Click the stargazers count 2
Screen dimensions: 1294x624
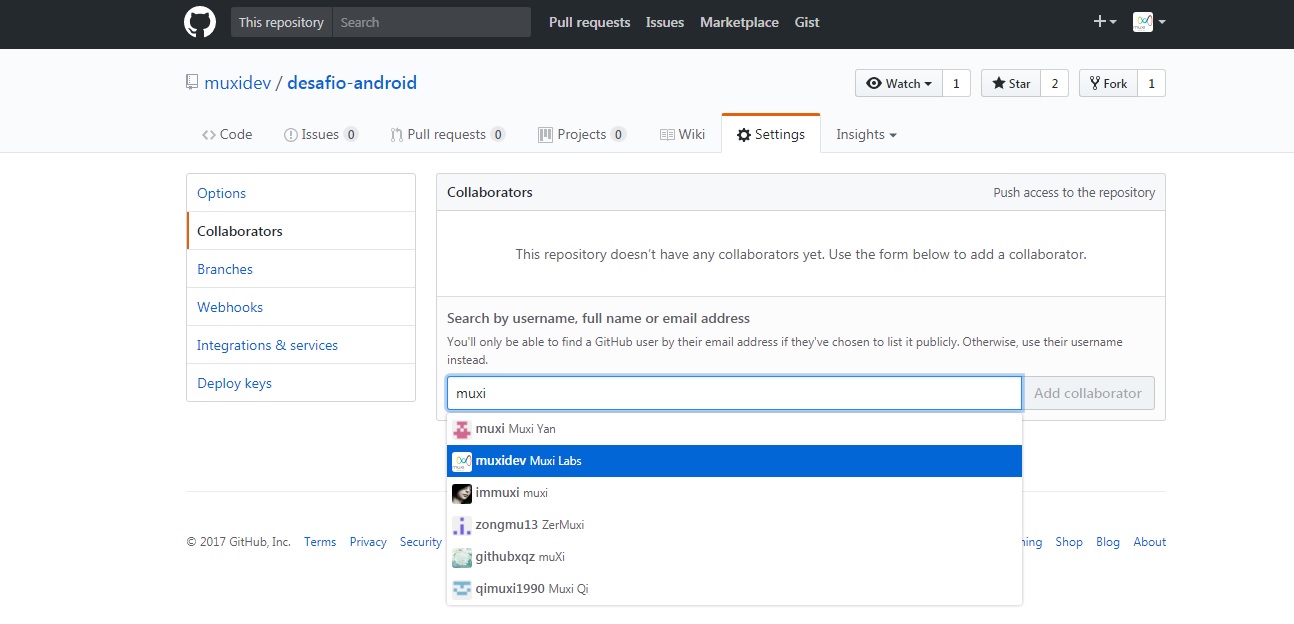pyautogui.click(x=1054, y=84)
